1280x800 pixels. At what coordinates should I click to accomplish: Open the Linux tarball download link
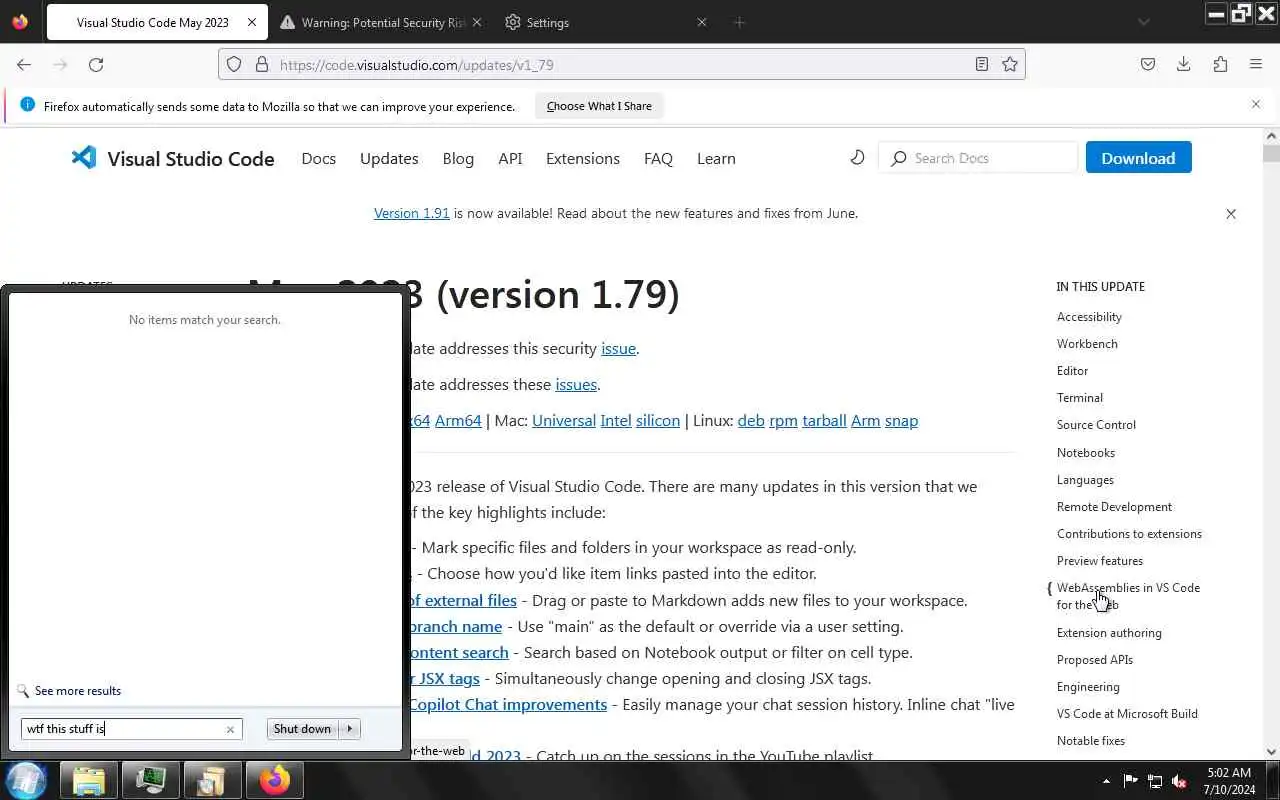(824, 421)
